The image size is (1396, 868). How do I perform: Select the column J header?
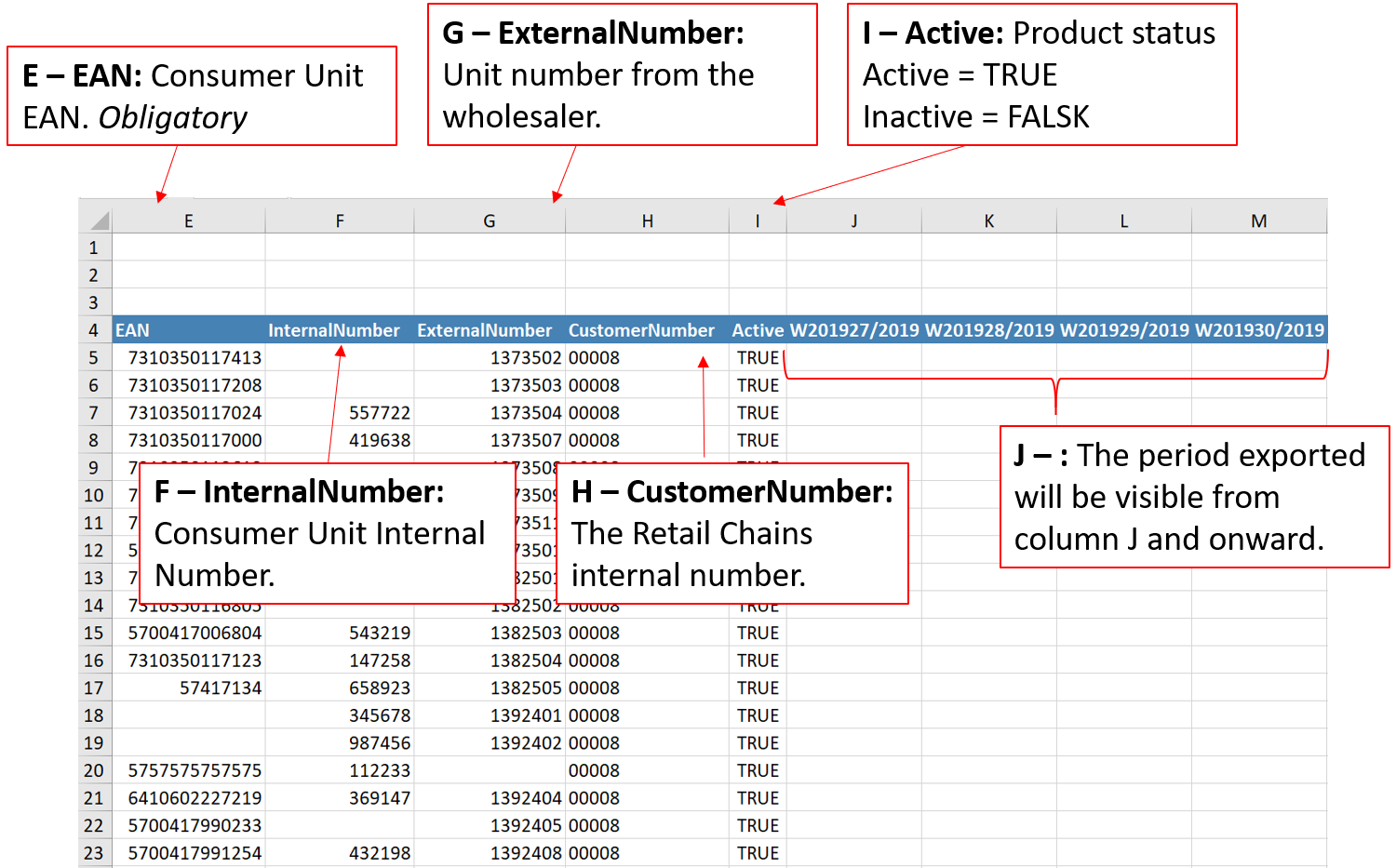tap(853, 220)
